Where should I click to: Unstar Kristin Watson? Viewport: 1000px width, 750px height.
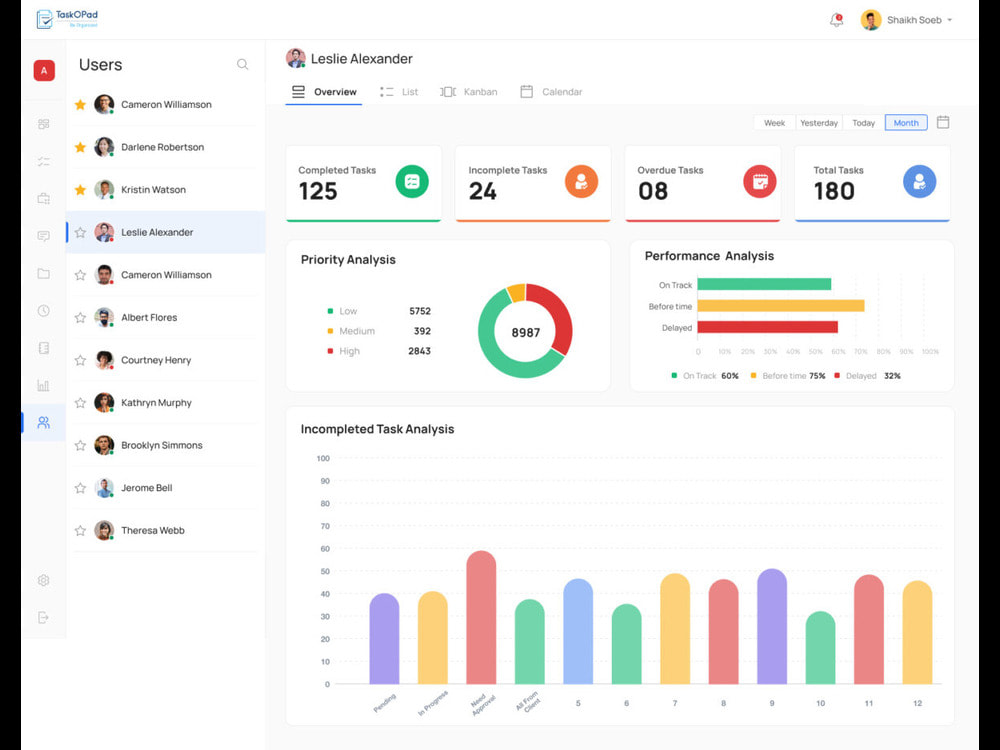coord(80,190)
